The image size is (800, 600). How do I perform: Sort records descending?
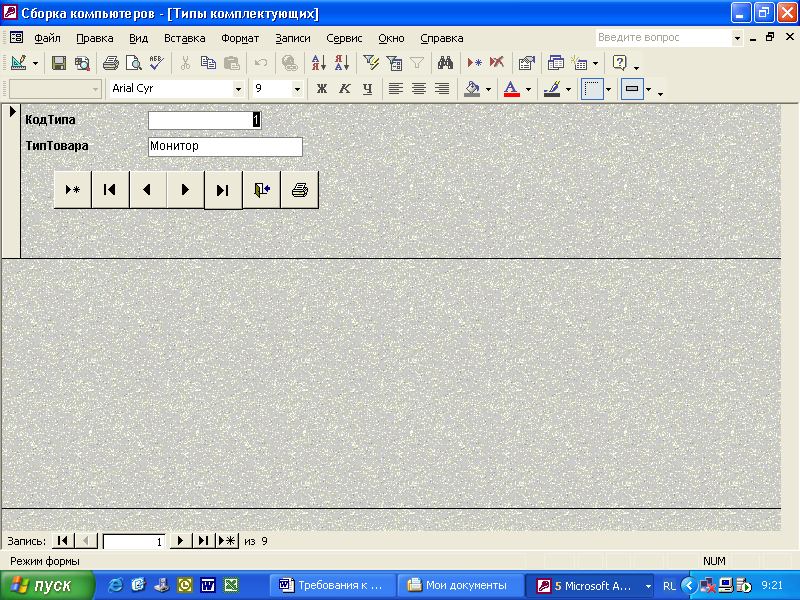(x=342, y=63)
